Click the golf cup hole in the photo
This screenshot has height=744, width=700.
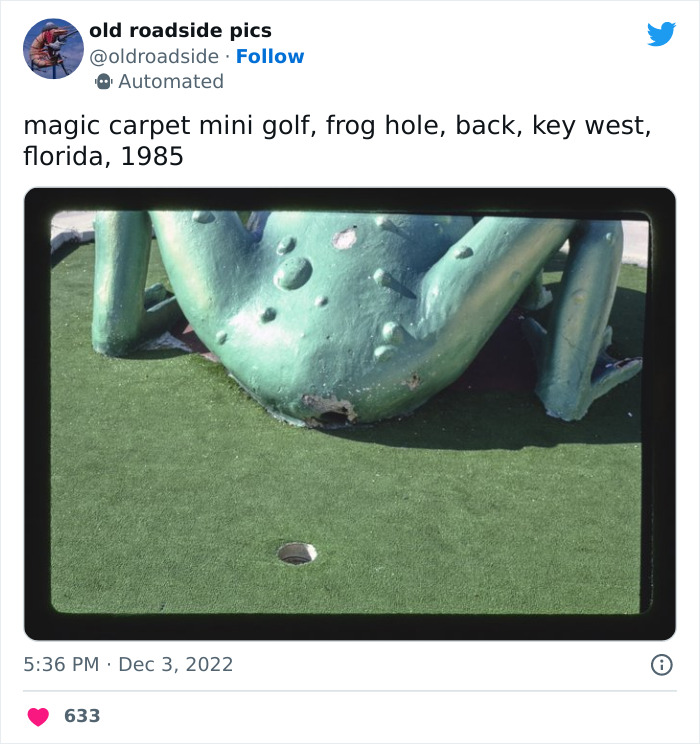point(297,554)
